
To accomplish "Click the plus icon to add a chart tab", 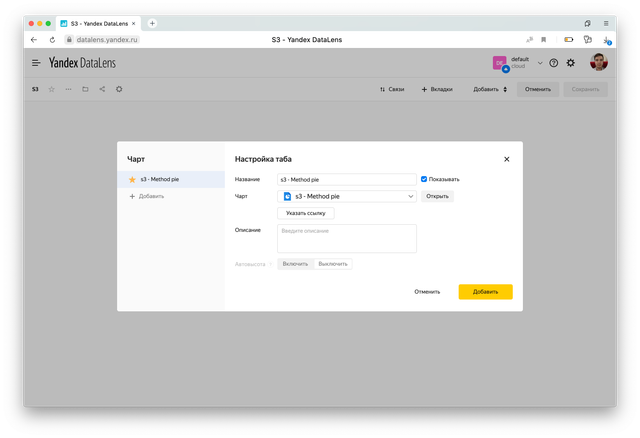I will click(x=131, y=196).
